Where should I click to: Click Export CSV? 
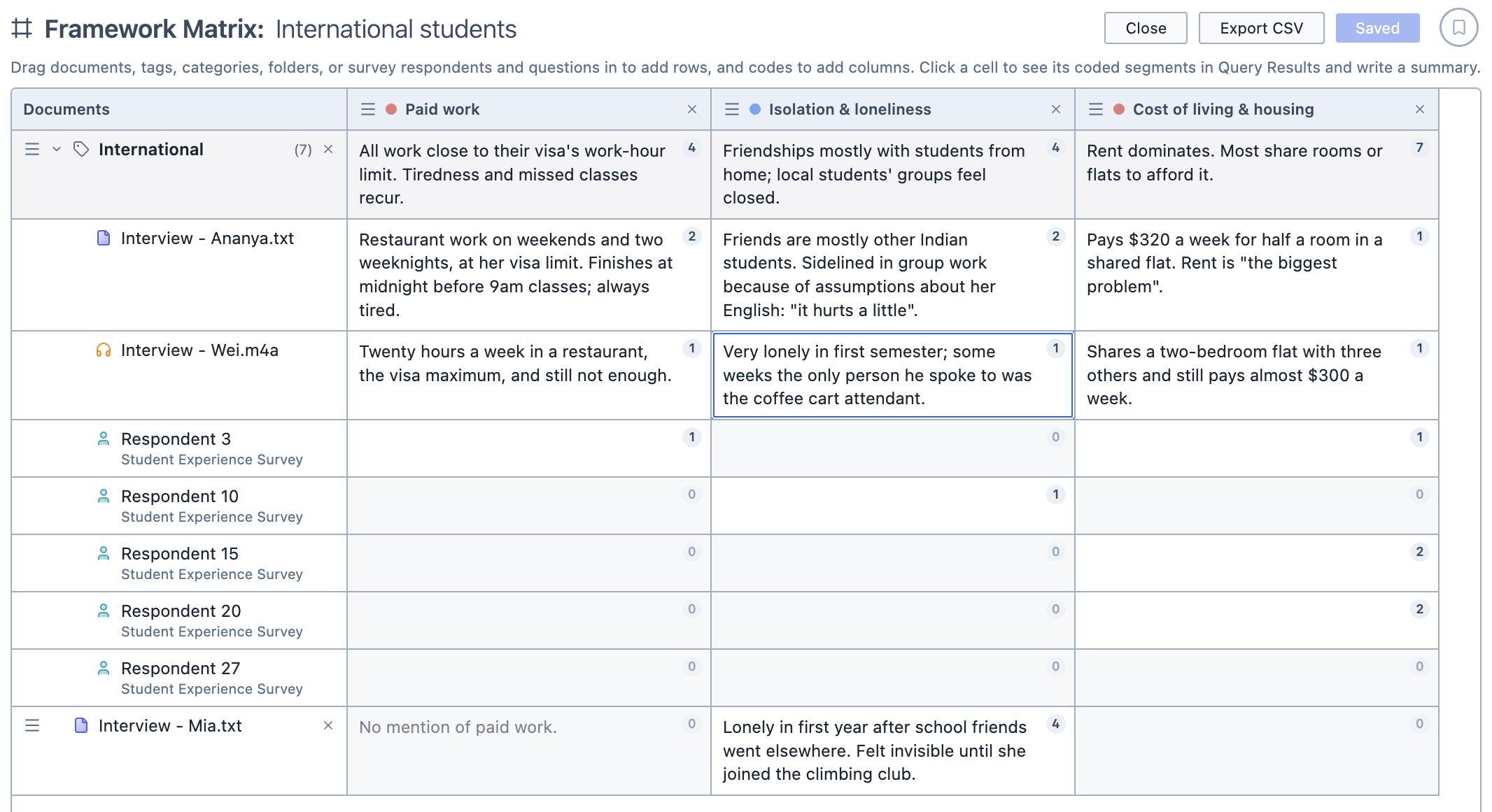coord(1261,28)
